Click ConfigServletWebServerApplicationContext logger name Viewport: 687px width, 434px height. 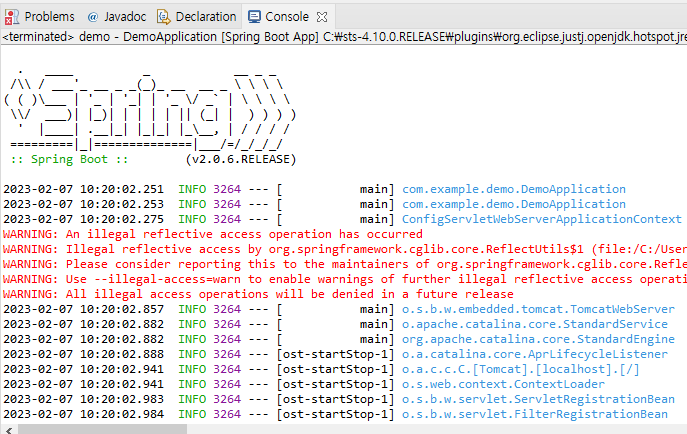pos(542,219)
